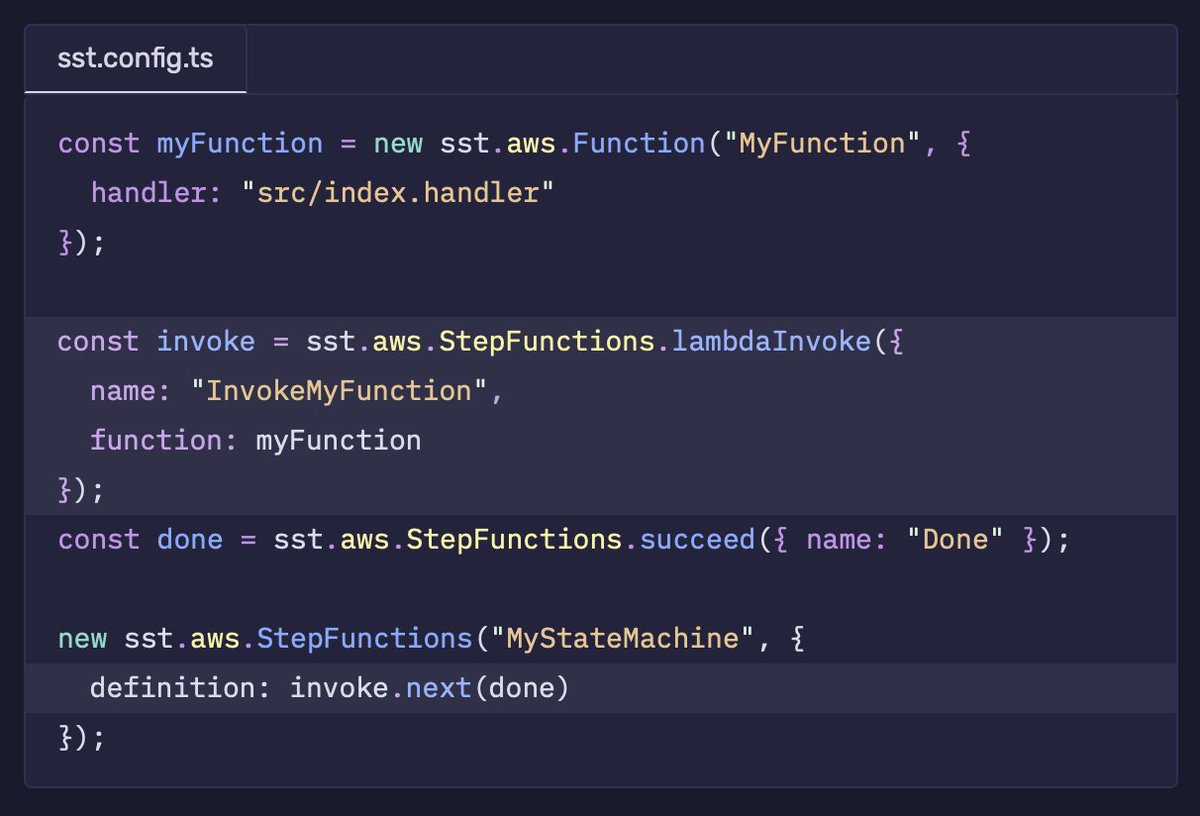Click the "Done" string literal
Viewport: 1200px width, 816px height.
pyautogui.click(x=955, y=539)
